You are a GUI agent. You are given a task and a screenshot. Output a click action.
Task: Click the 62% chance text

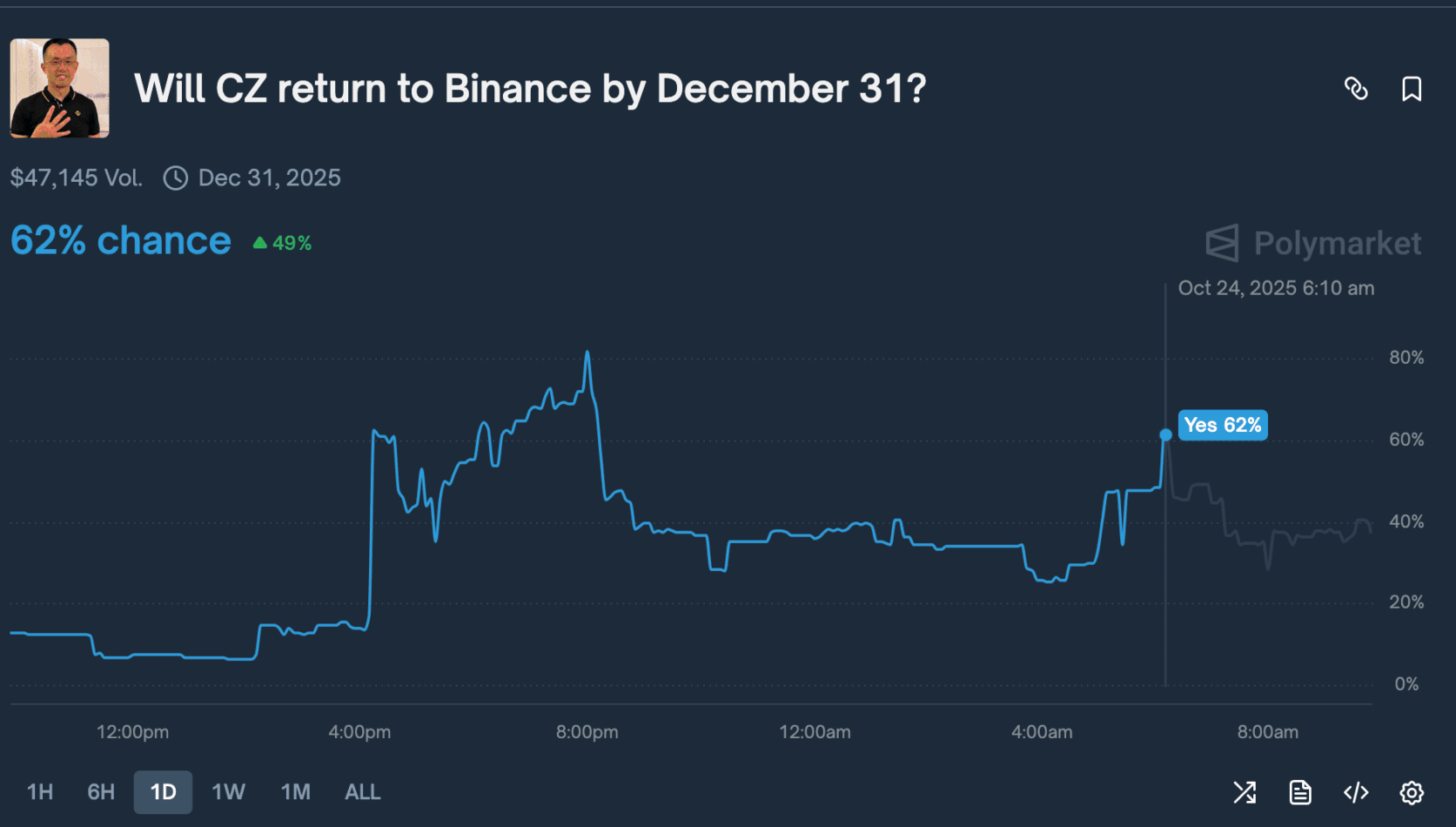121,241
